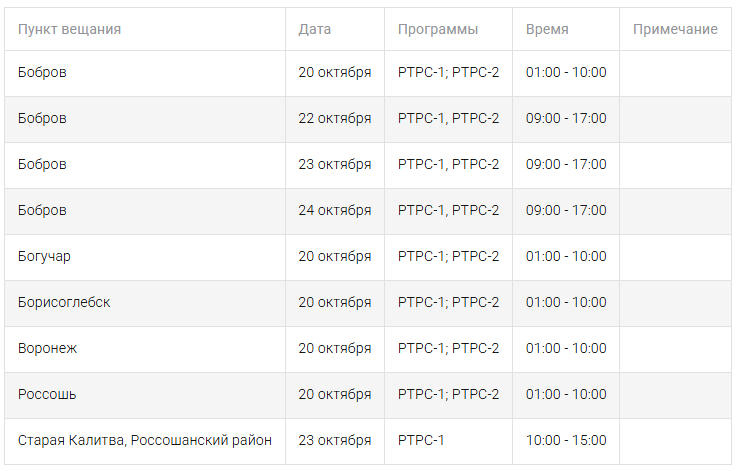
Task: Select the 'Россошь' station cell
Action: (x=47, y=394)
